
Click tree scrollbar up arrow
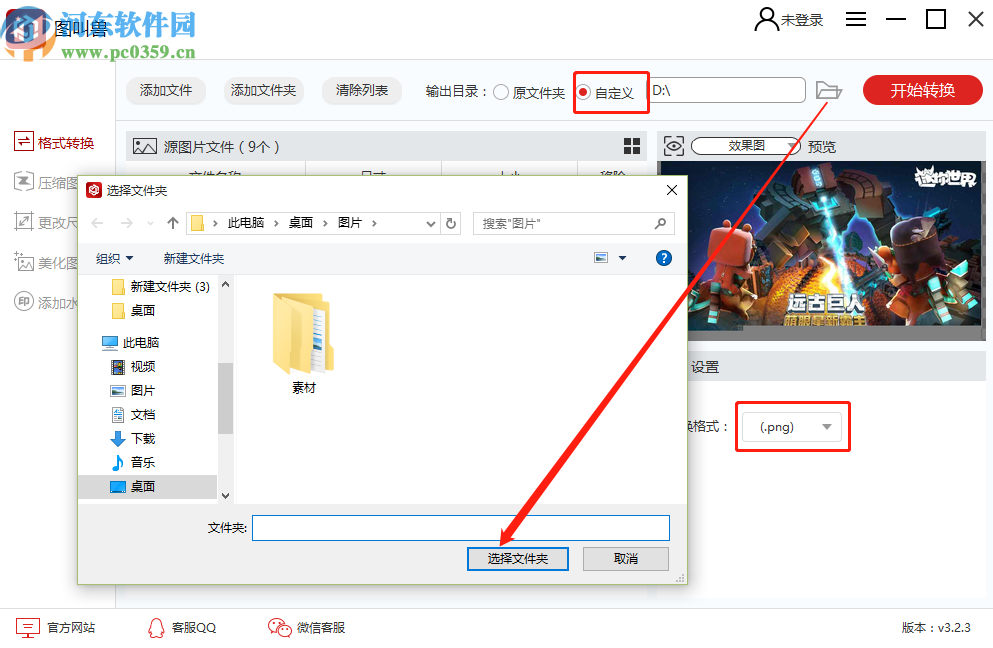(225, 284)
